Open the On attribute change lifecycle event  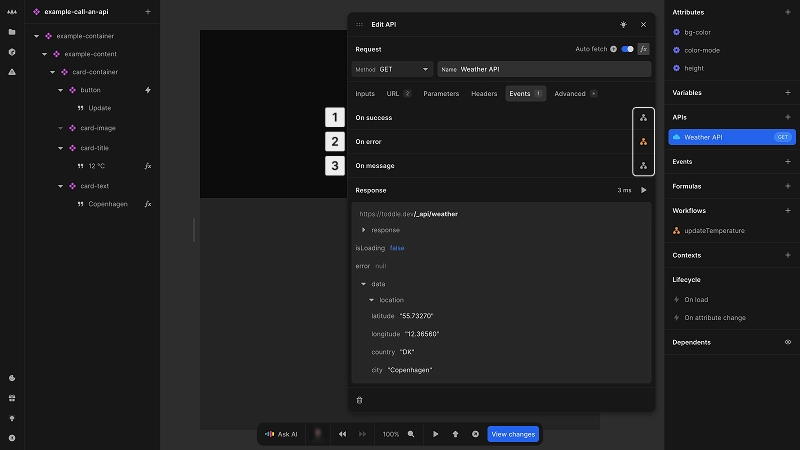tap(715, 318)
